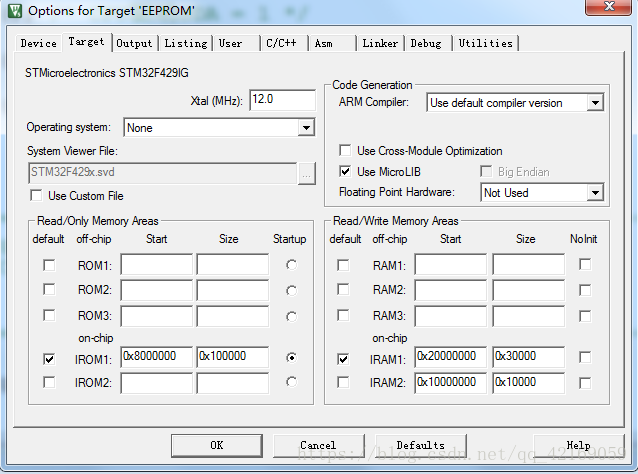Select ROM3 Startup radio button

pos(291,317)
